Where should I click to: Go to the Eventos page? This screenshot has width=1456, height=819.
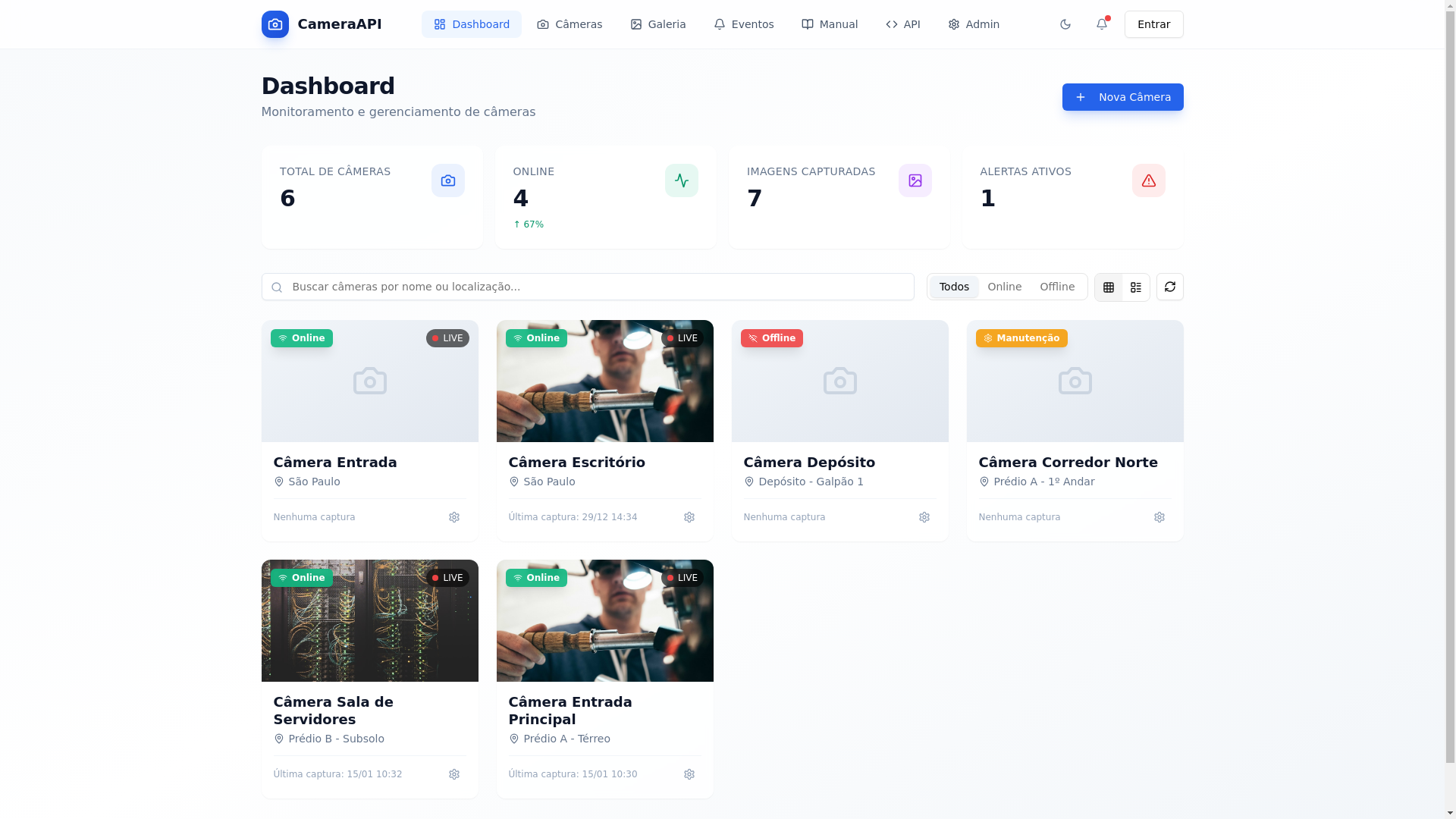point(743,24)
